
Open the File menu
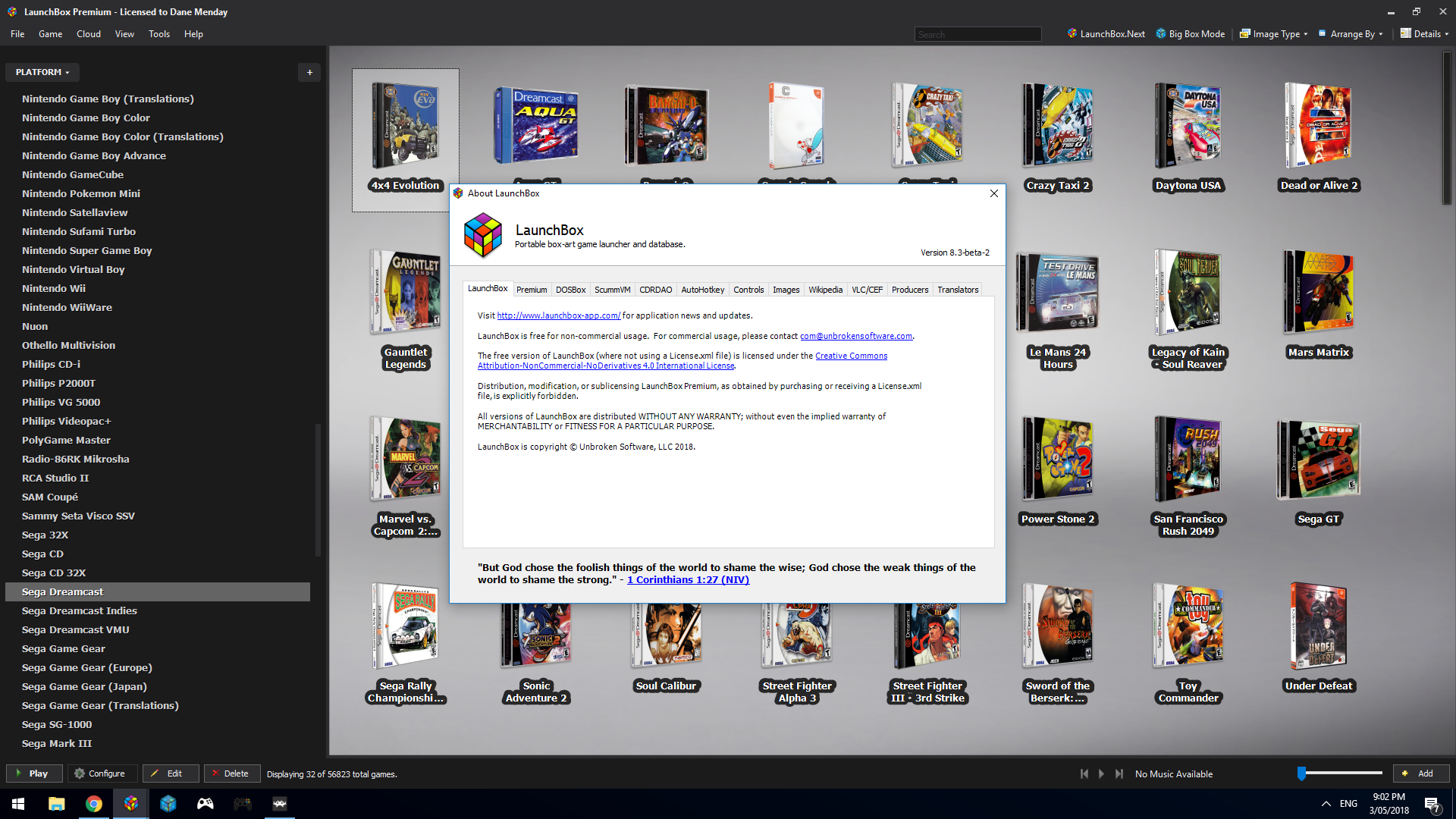click(x=17, y=34)
